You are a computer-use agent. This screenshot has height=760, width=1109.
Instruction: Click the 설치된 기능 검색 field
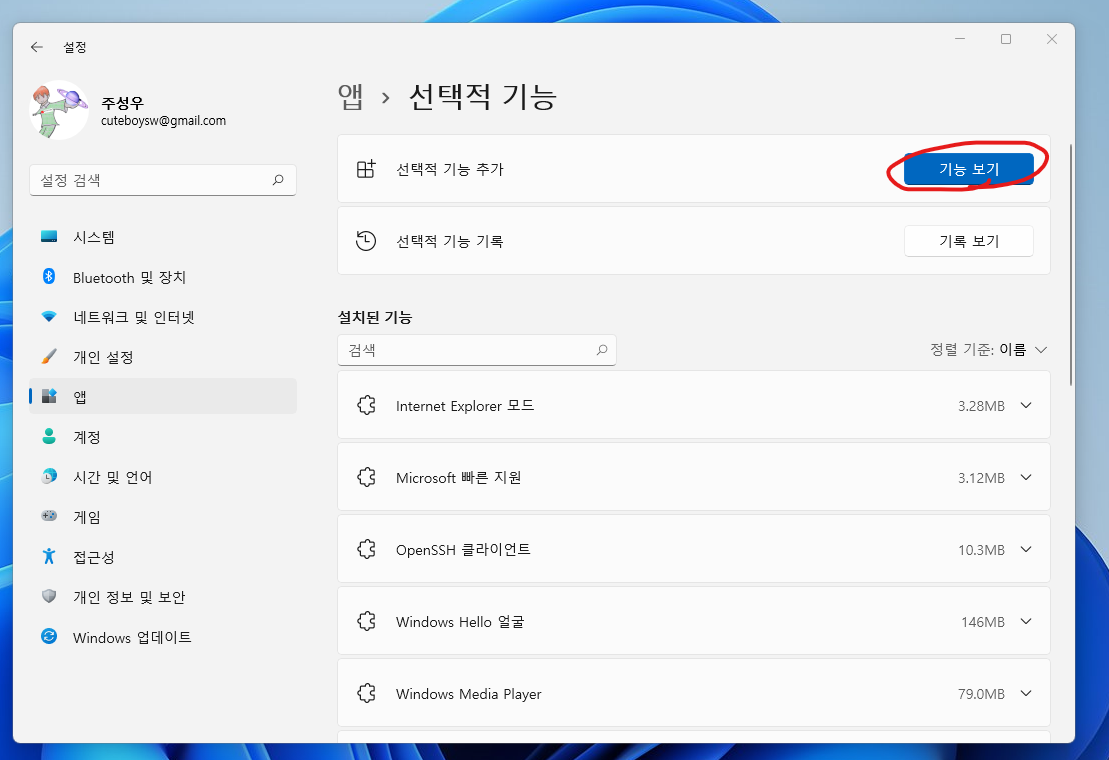[477, 350]
